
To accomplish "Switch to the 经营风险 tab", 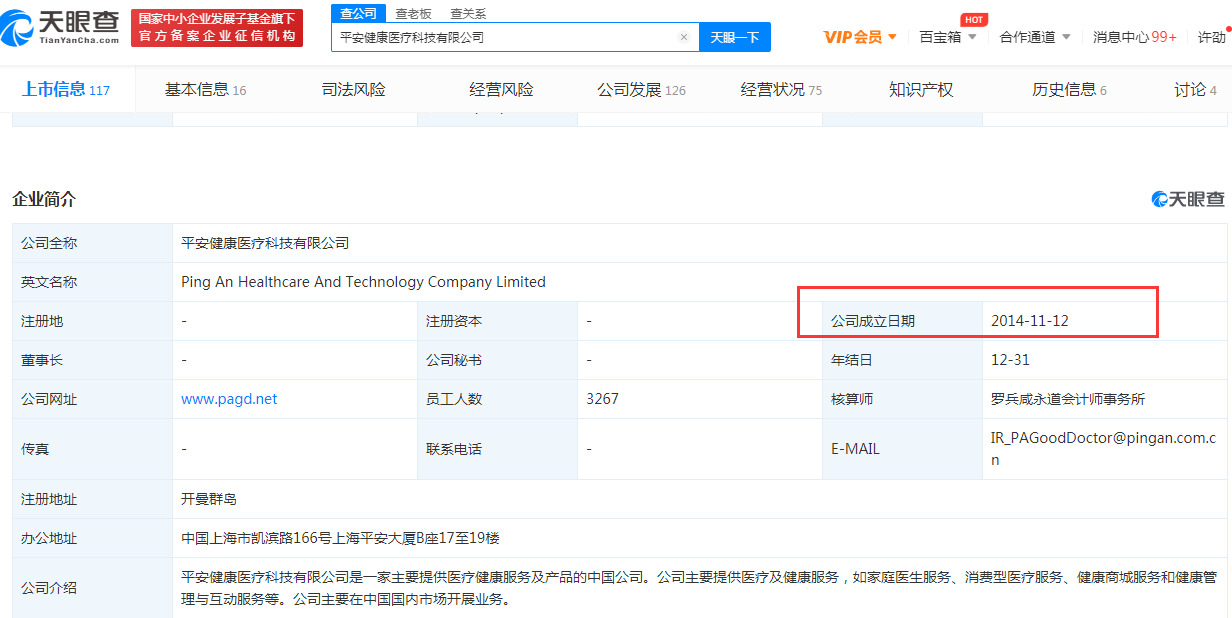I will 501,90.
